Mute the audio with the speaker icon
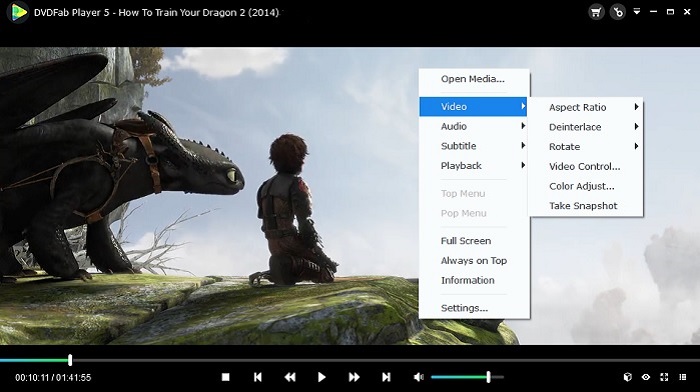Viewport: 700px width, 392px height. tap(418, 377)
